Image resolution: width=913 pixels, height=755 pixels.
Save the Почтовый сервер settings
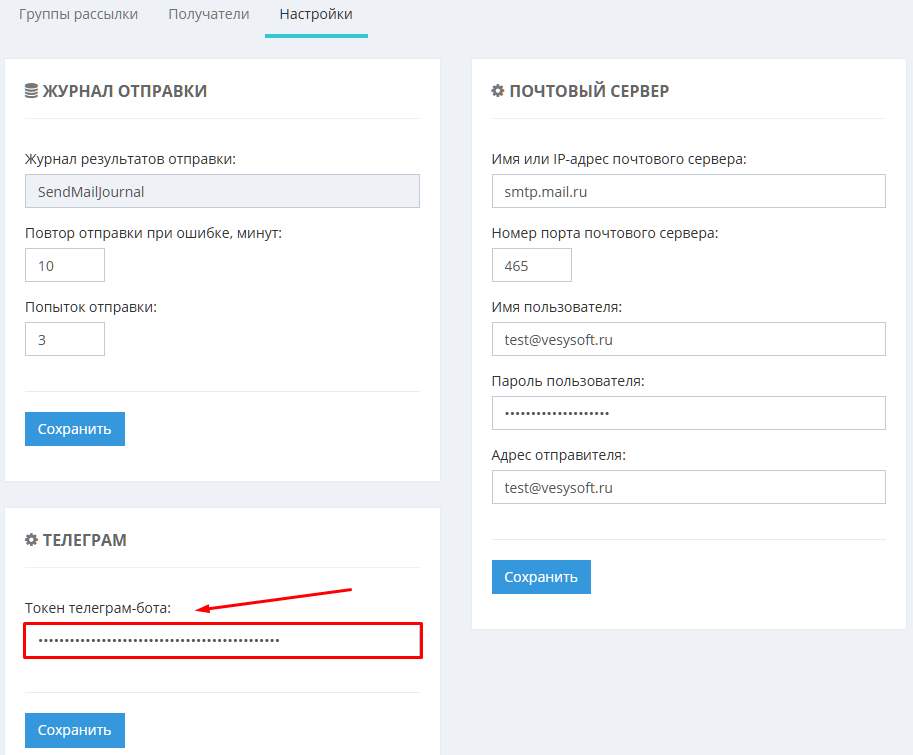coord(541,577)
